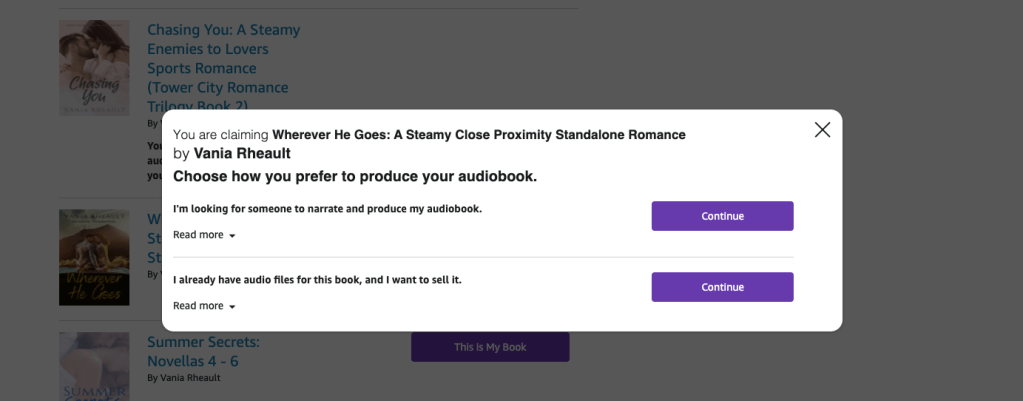
Task: Open the Chasing You book cover thumbnail
Action: point(94,68)
